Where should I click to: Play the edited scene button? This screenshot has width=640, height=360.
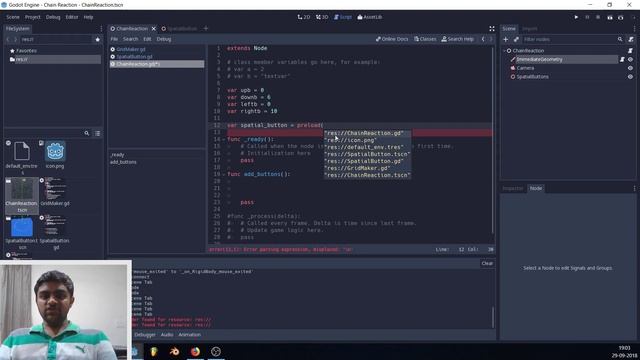(x=610, y=17)
